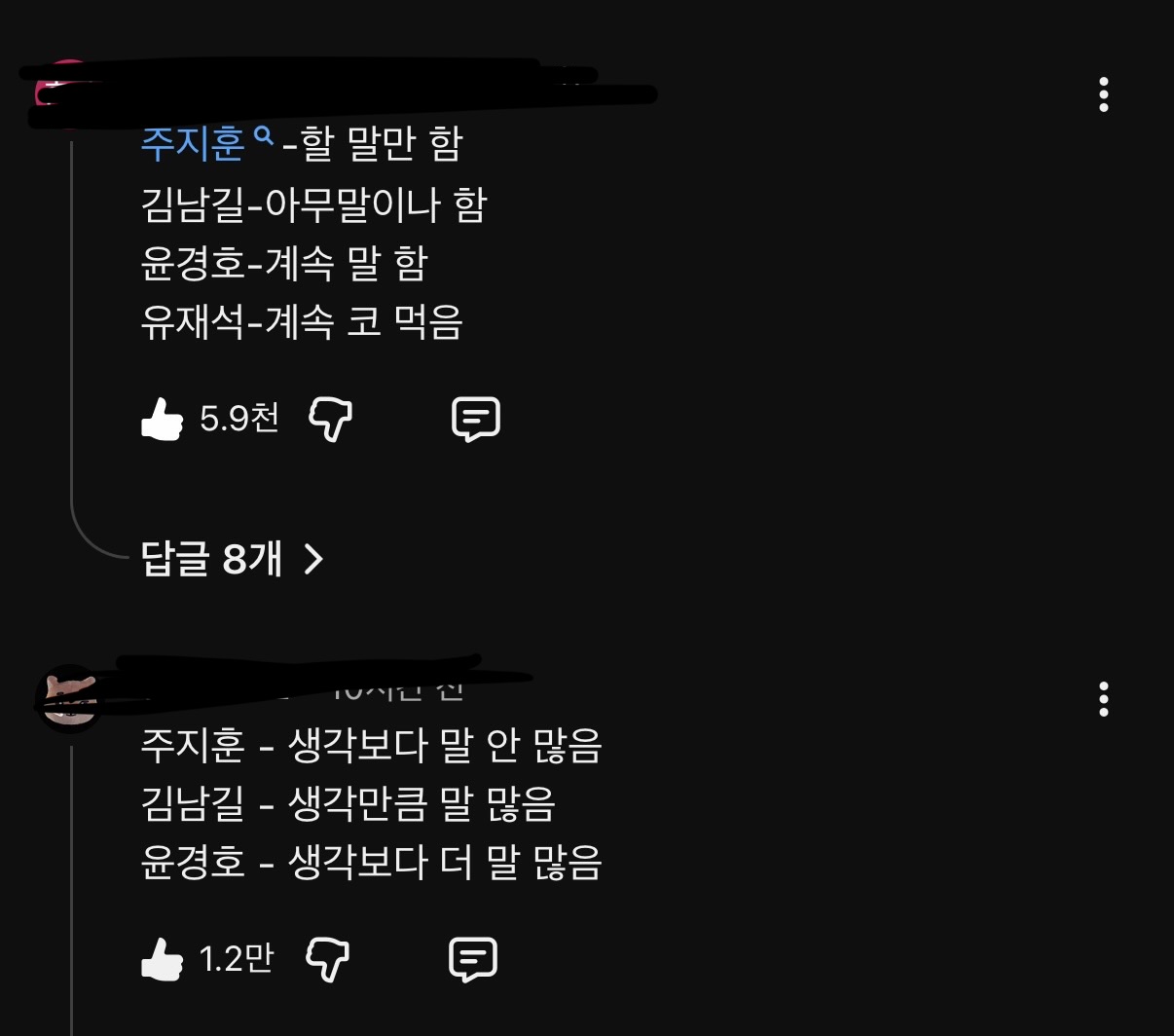Image resolution: width=1174 pixels, height=1036 pixels.
Task: Open reply box for the 5.9천 comment
Action: point(476,420)
